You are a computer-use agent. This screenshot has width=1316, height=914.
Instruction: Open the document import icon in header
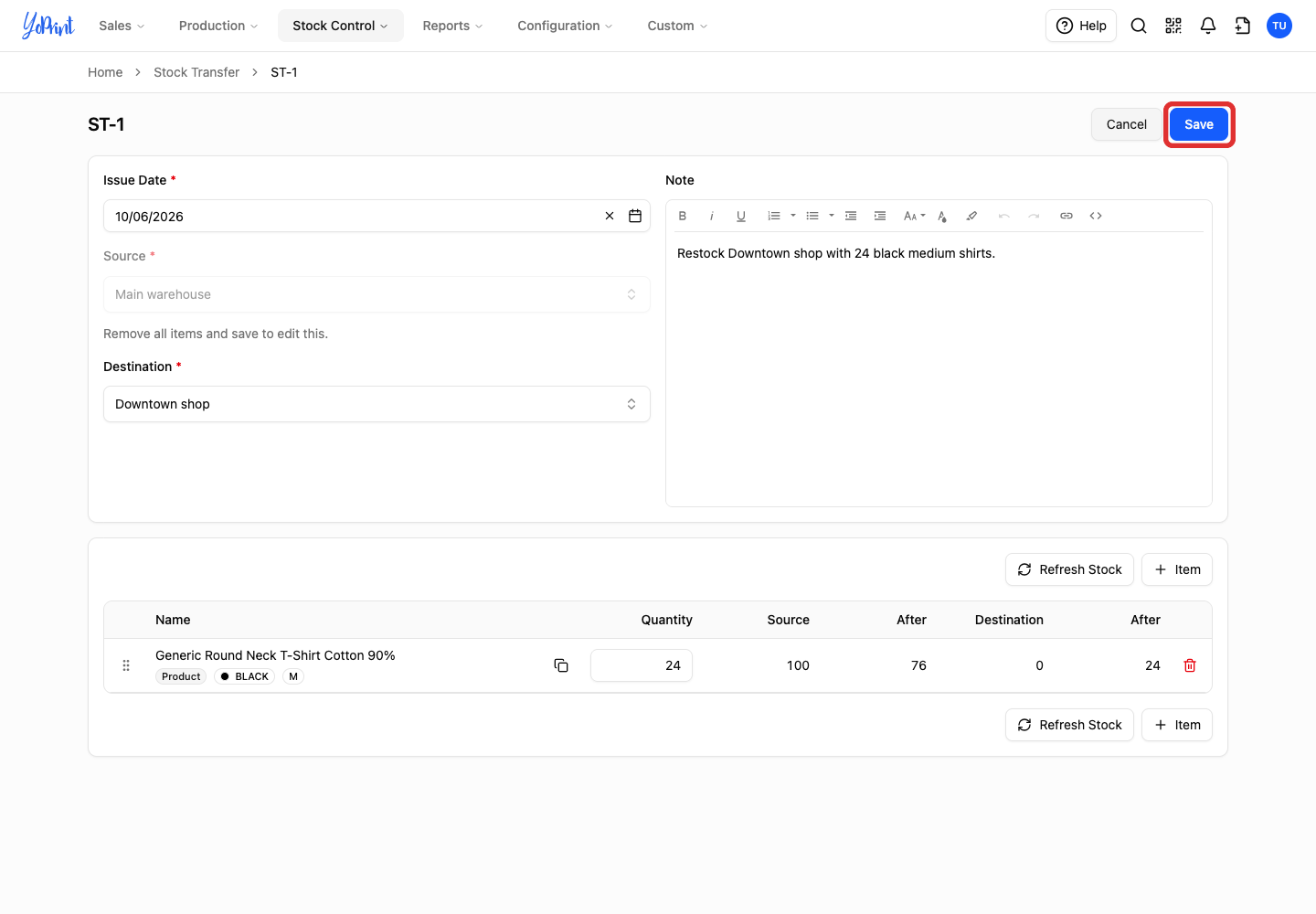pyautogui.click(x=1243, y=26)
